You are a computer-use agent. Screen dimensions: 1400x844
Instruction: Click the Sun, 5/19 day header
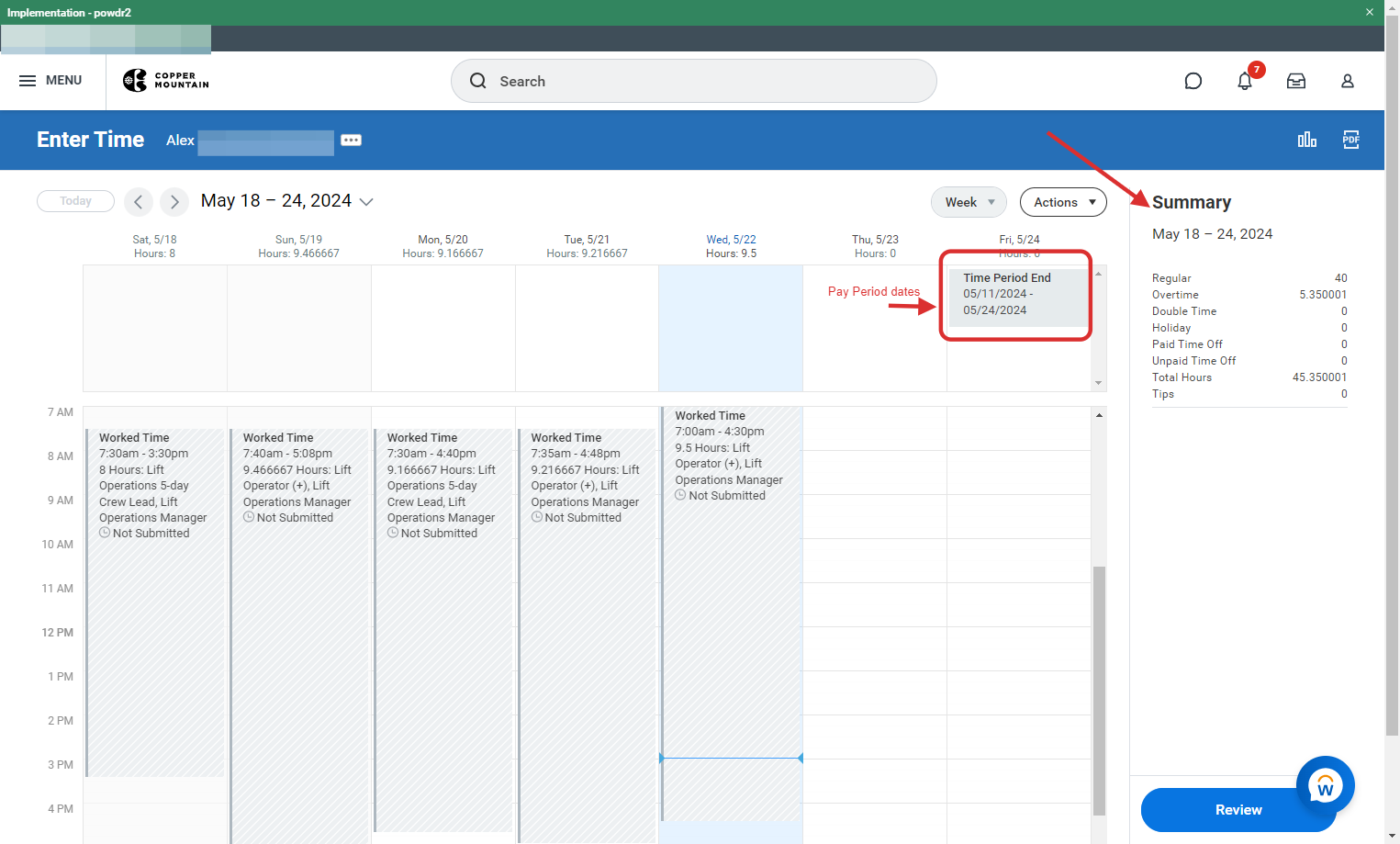(x=298, y=240)
